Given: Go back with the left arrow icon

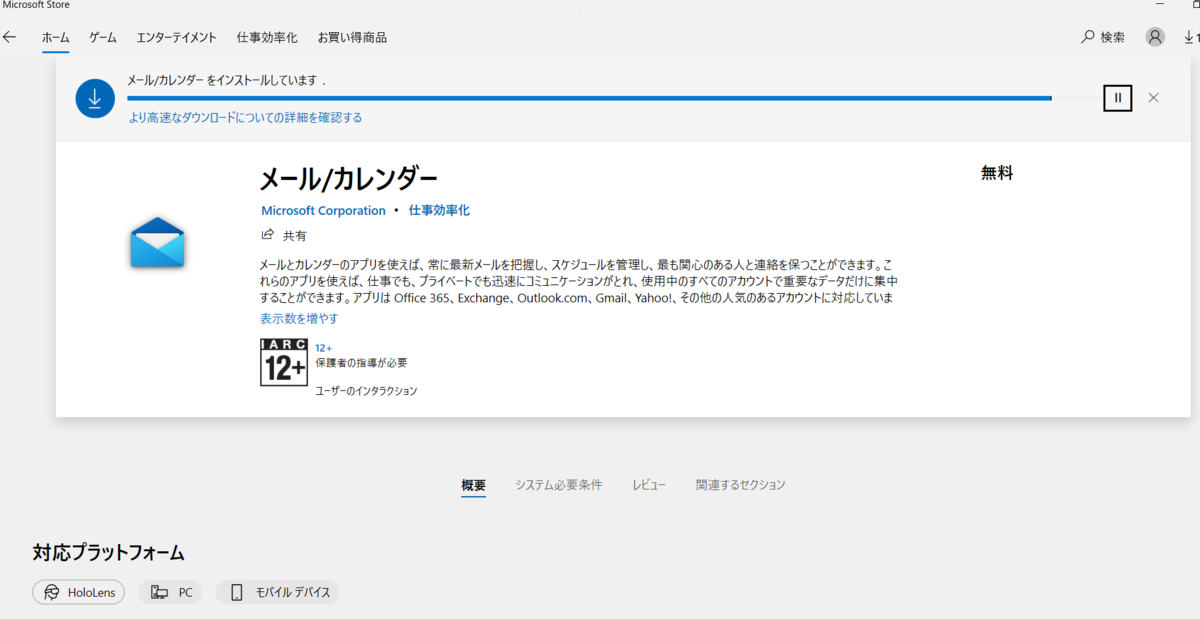Looking at the screenshot, I should (x=9, y=37).
